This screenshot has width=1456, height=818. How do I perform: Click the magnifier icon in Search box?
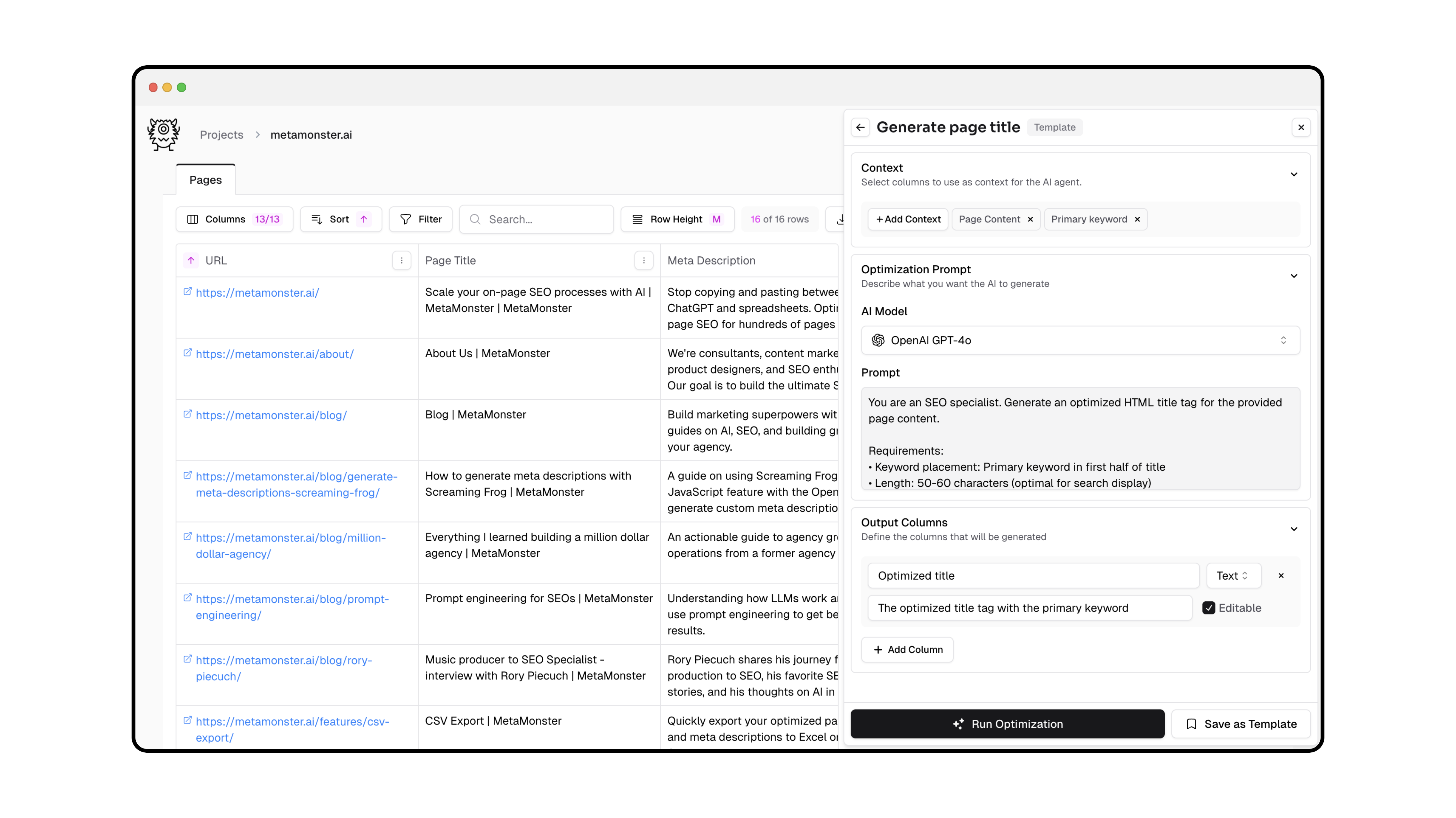[475, 219]
